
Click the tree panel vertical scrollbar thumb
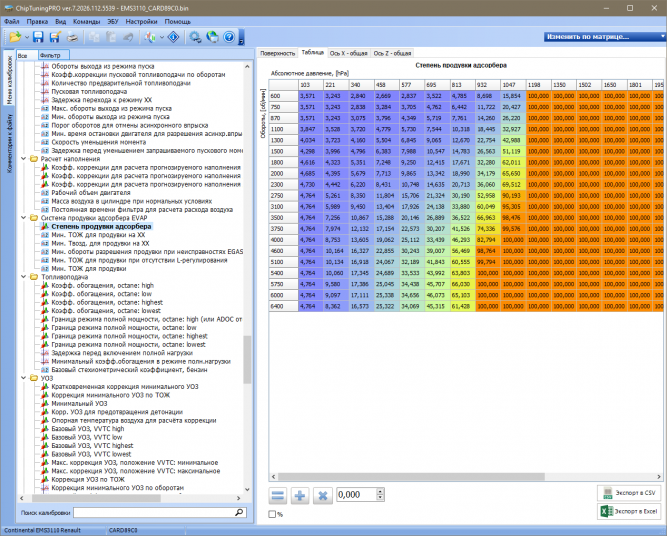coord(247,360)
